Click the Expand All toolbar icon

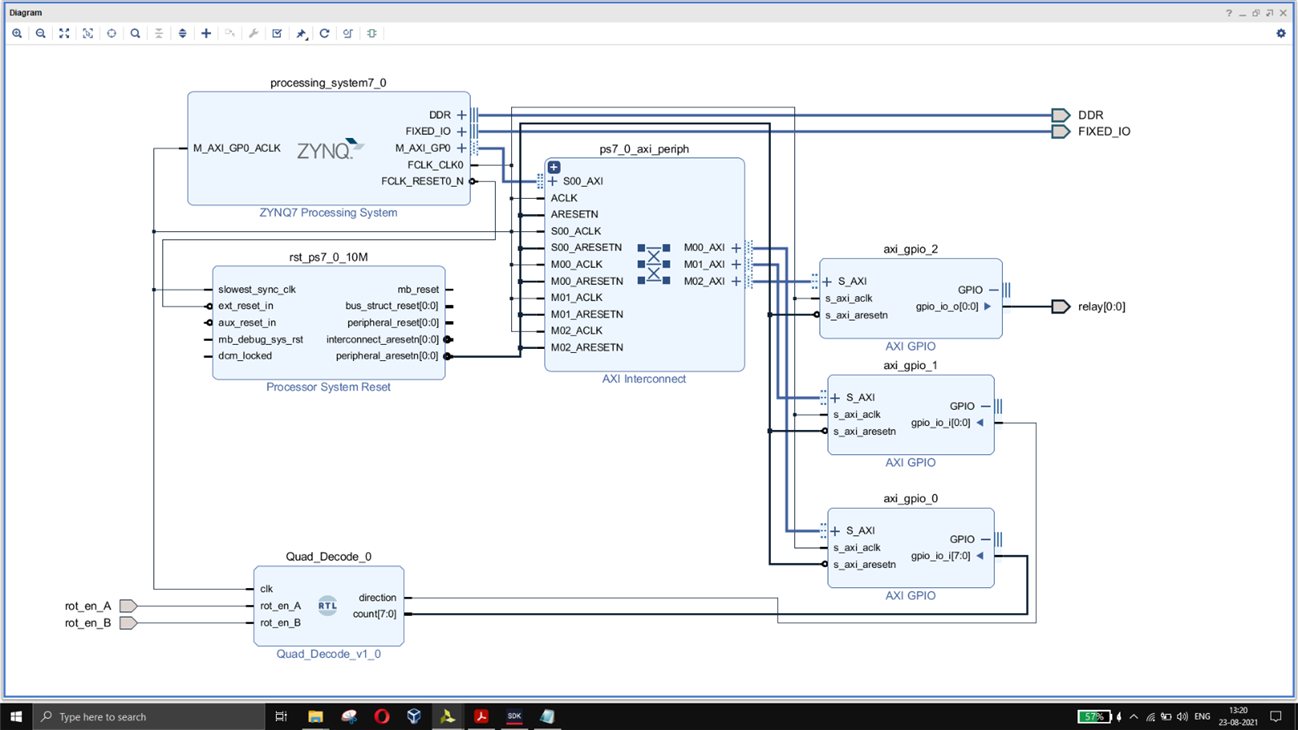click(x=182, y=33)
